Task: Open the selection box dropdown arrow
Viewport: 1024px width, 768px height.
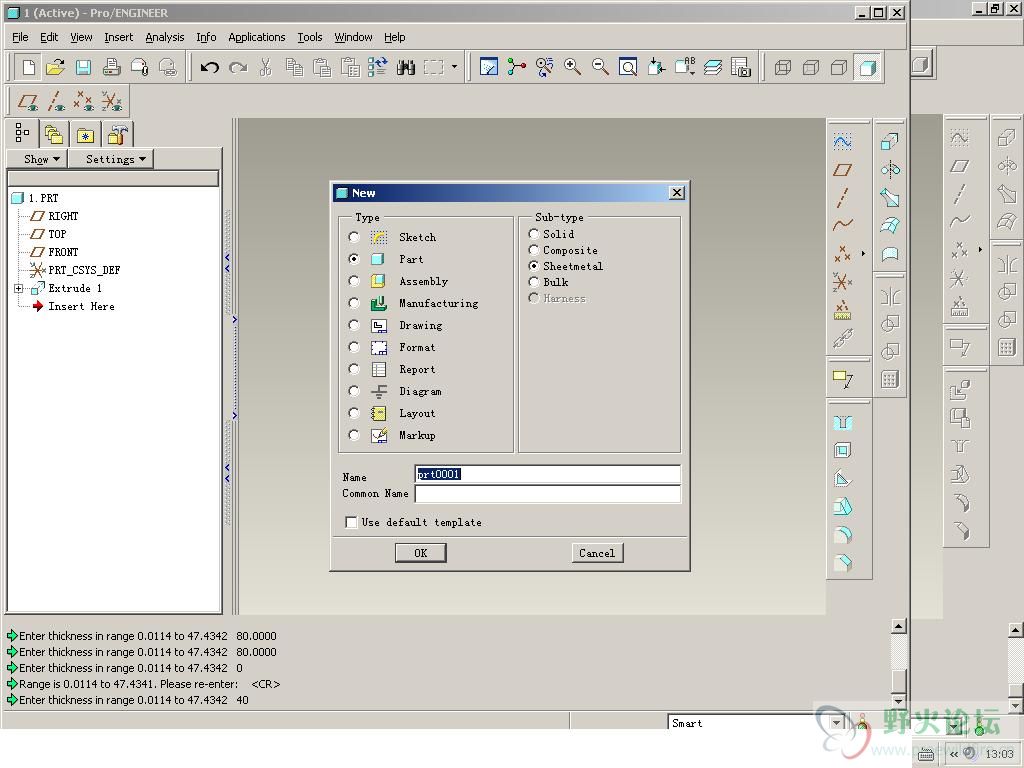Action: coord(455,67)
